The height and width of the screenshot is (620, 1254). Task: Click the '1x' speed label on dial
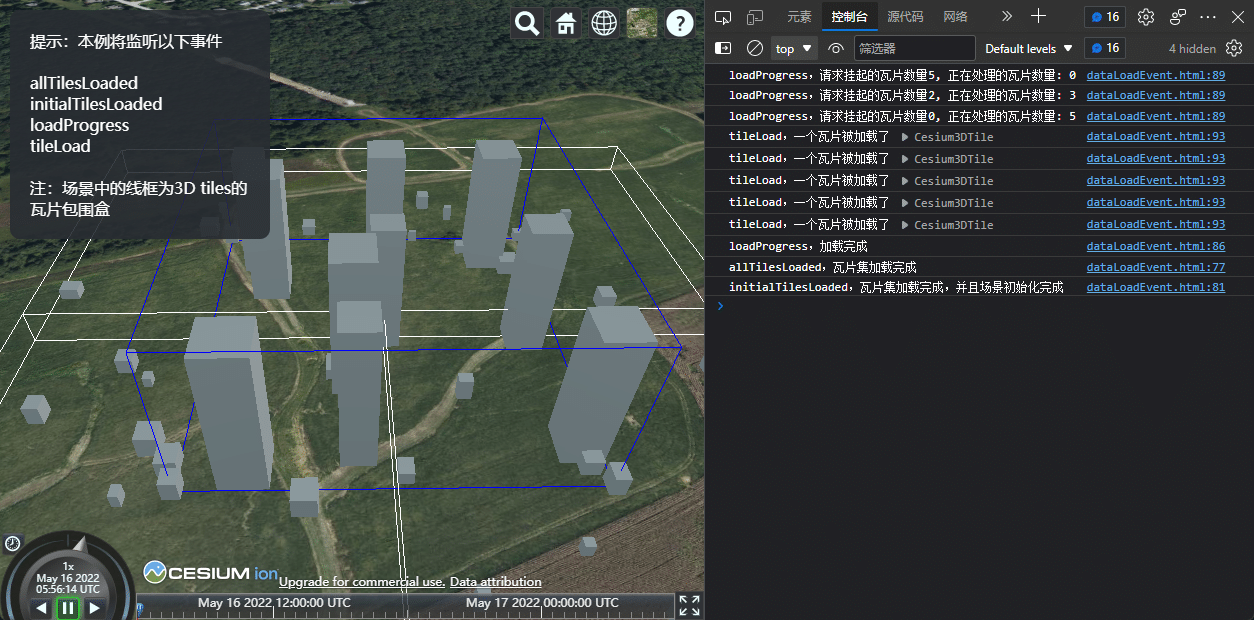(68, 566)
